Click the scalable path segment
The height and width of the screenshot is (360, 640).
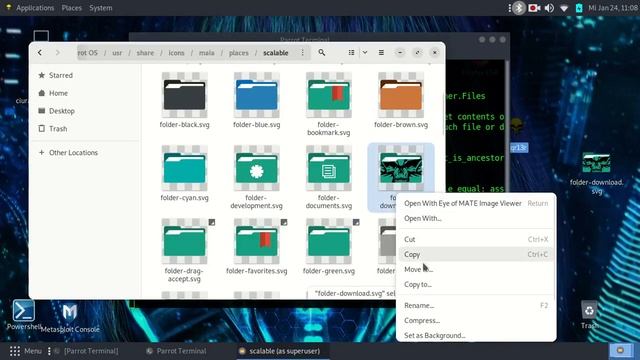(276, 53)
